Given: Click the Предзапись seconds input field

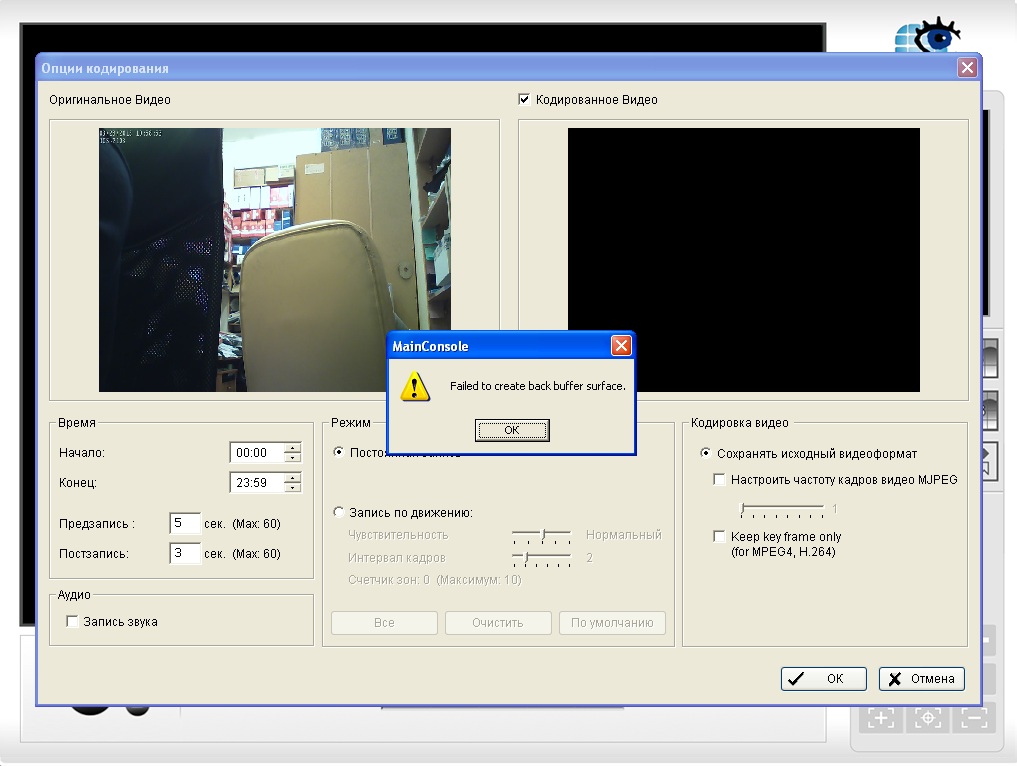Looking at the screenshot, I should (184, 524).
